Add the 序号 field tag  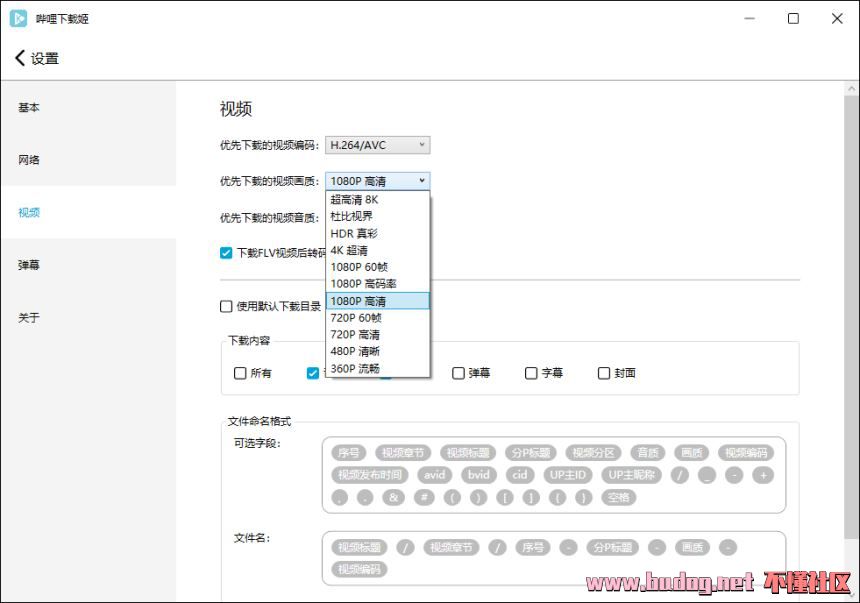349,453
